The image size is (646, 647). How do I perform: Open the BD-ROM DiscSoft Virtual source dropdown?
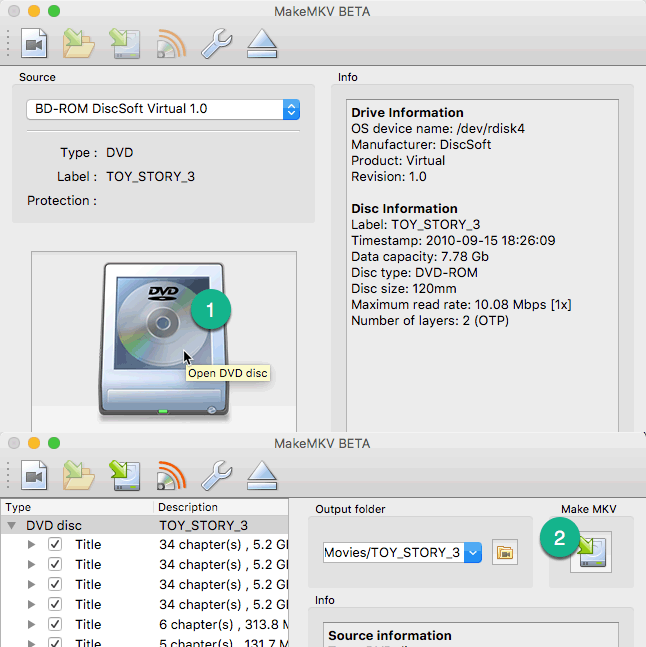(163, 109)
